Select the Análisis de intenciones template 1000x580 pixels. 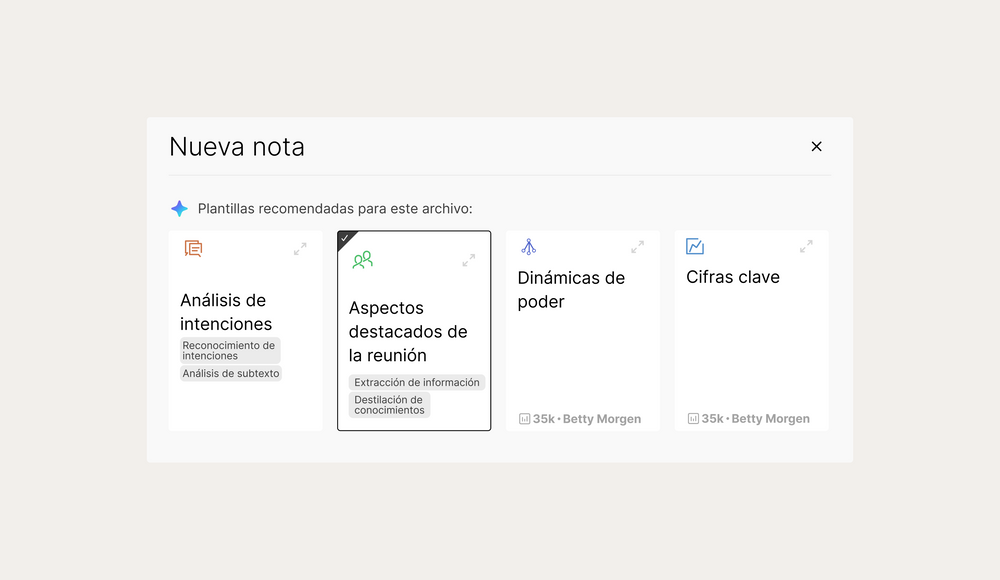(x=226, y=312)
